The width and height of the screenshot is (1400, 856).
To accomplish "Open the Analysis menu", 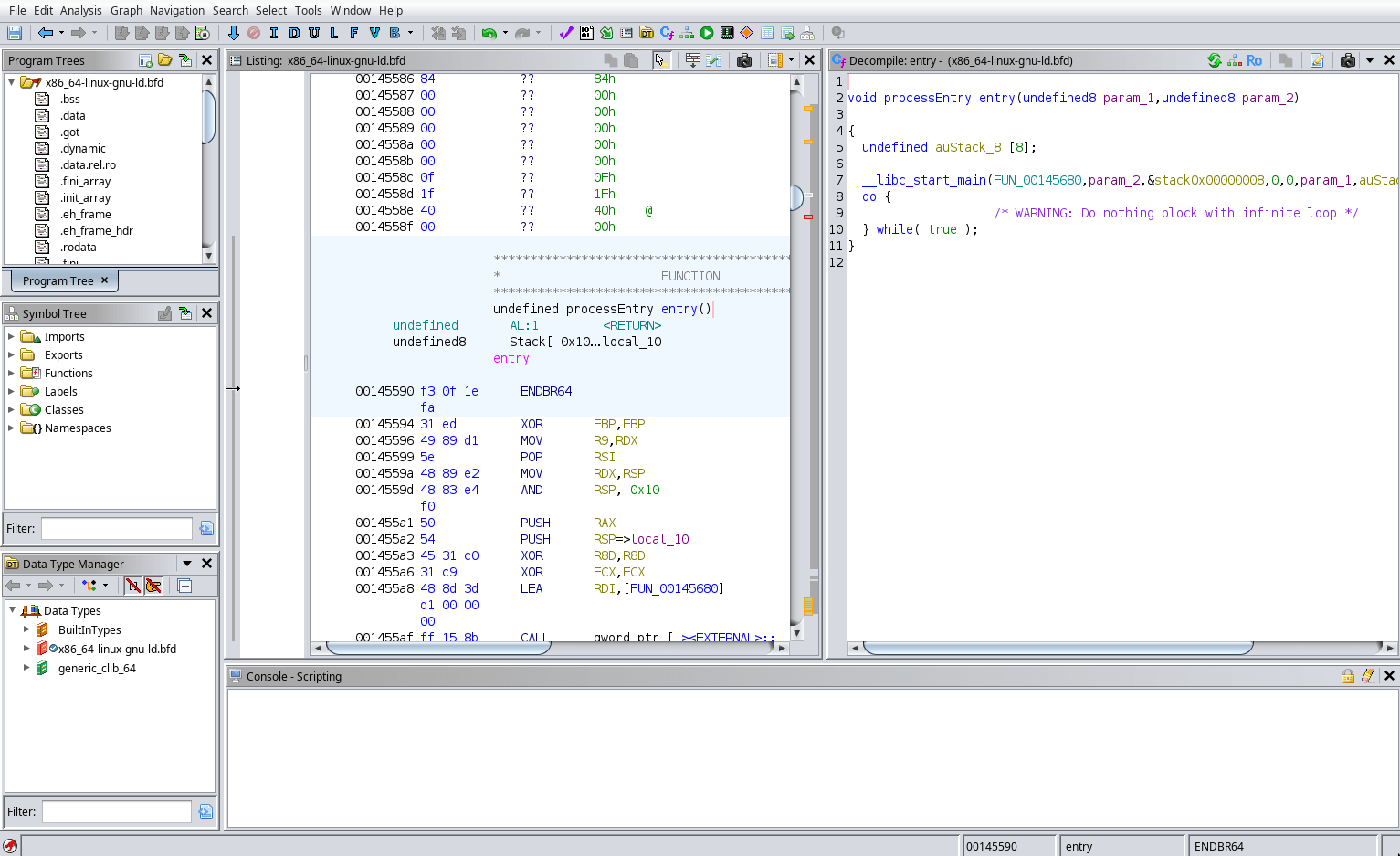I will coord(80,10).
